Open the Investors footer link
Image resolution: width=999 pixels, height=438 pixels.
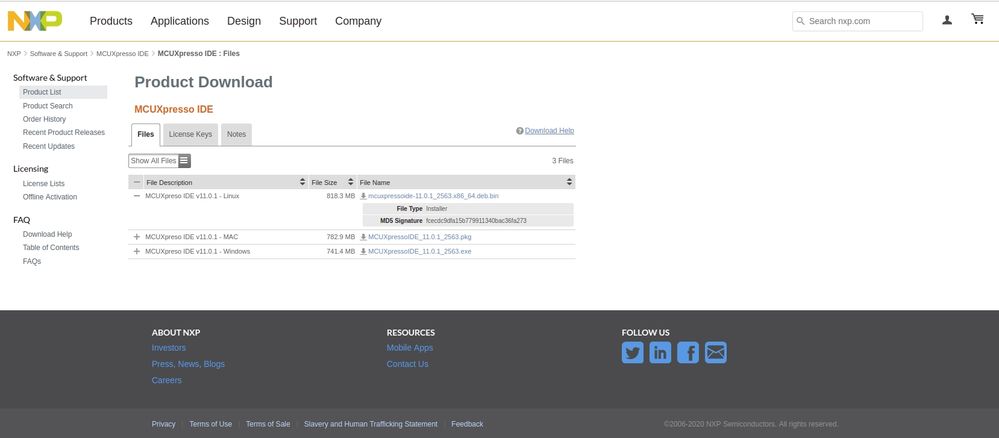[x=169, y=348]
